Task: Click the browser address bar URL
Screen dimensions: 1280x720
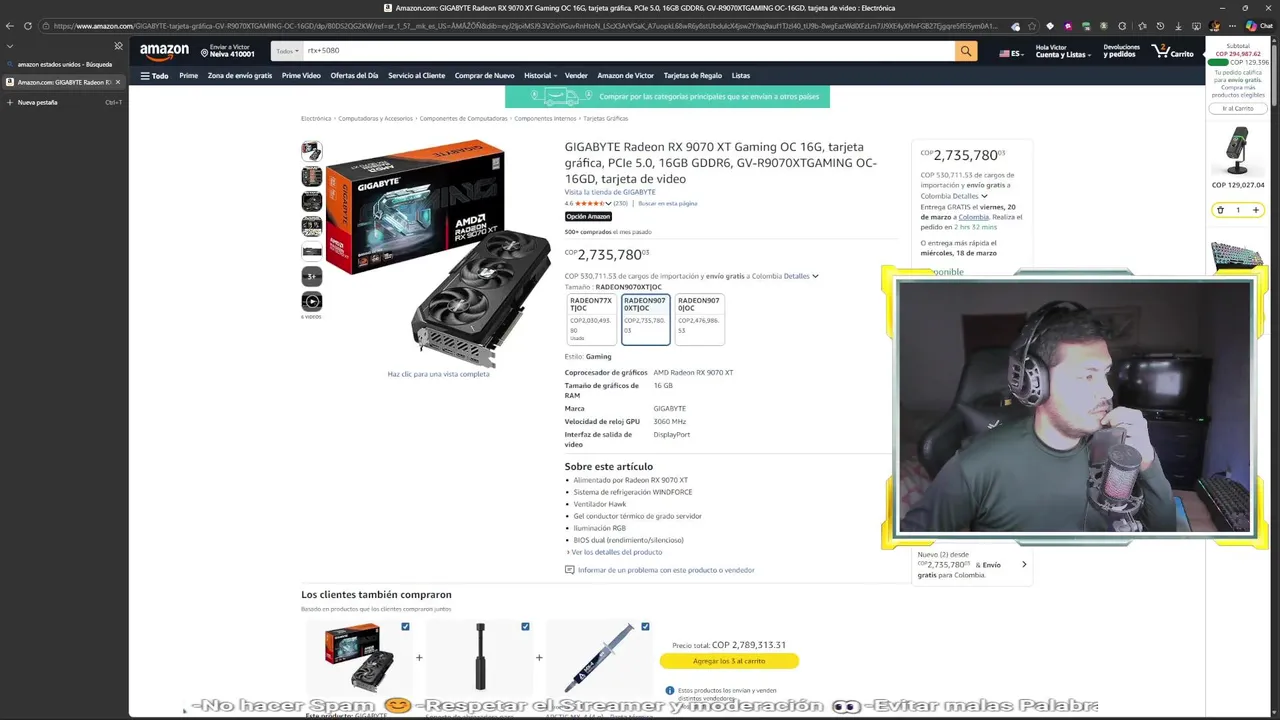Action: click(525, 26)
